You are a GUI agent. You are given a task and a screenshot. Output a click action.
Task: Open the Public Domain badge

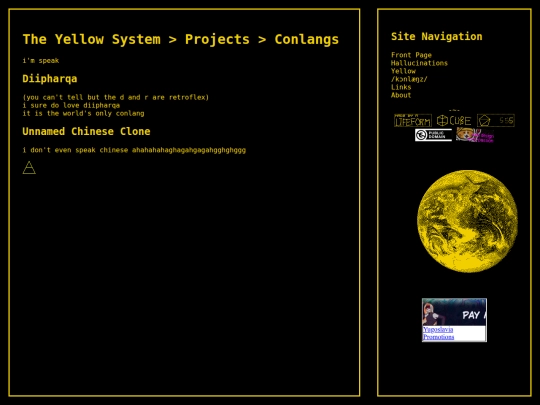(433, 135)
